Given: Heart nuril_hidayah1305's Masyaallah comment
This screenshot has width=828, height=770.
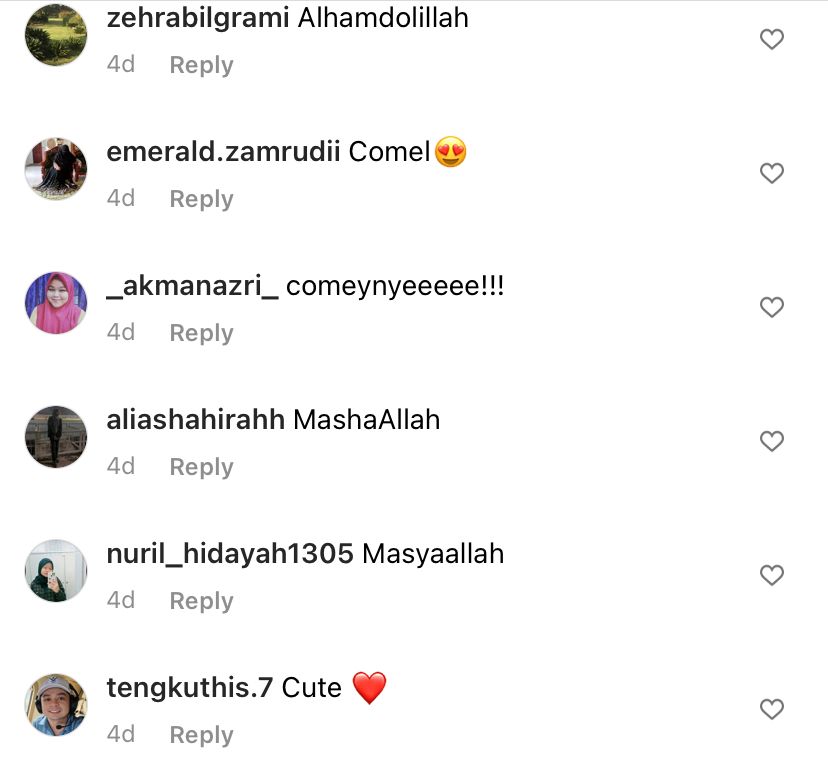Looking at the screenshot, I should 771,575.
